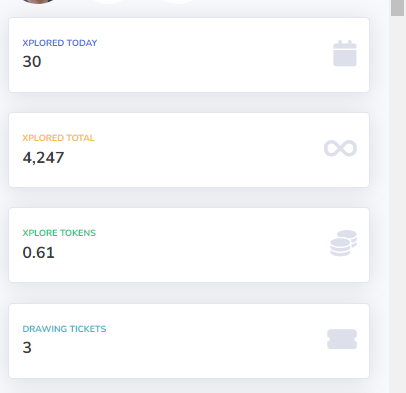Open the Xplored Total stats card
This screenshot has width=406, height=393.
[189, 150]
